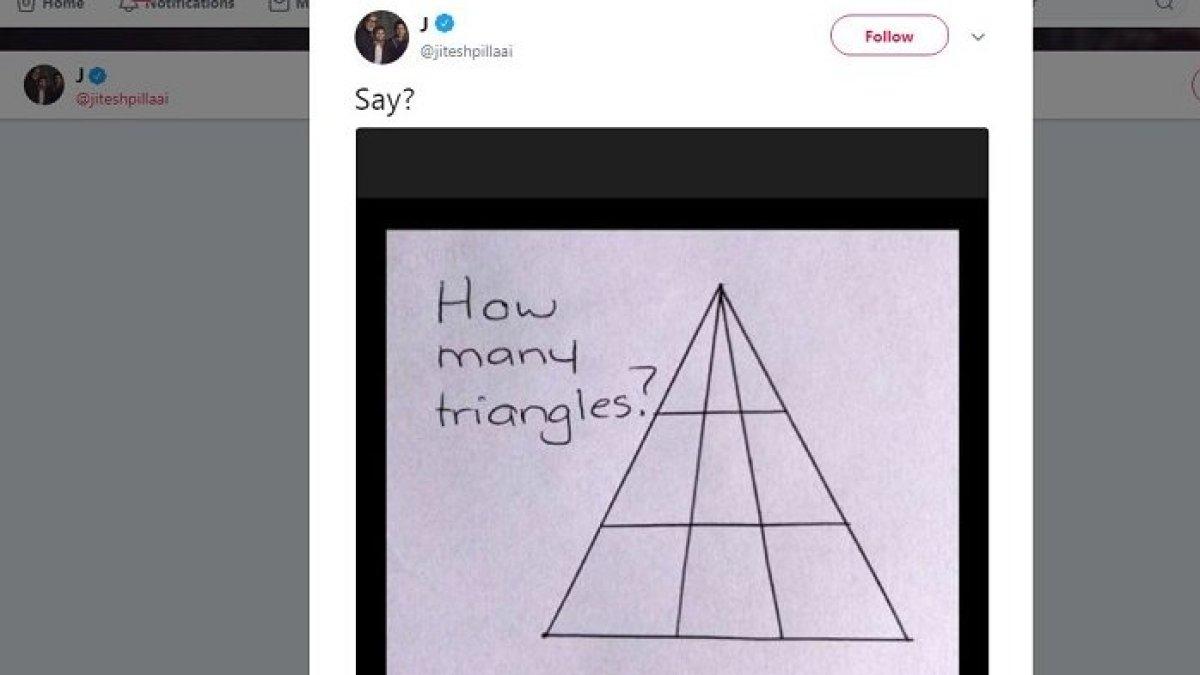Click the small avatar in background profile bar
Image resolution: width=1200 pixels, height=675 pixels.
(43, 85)
